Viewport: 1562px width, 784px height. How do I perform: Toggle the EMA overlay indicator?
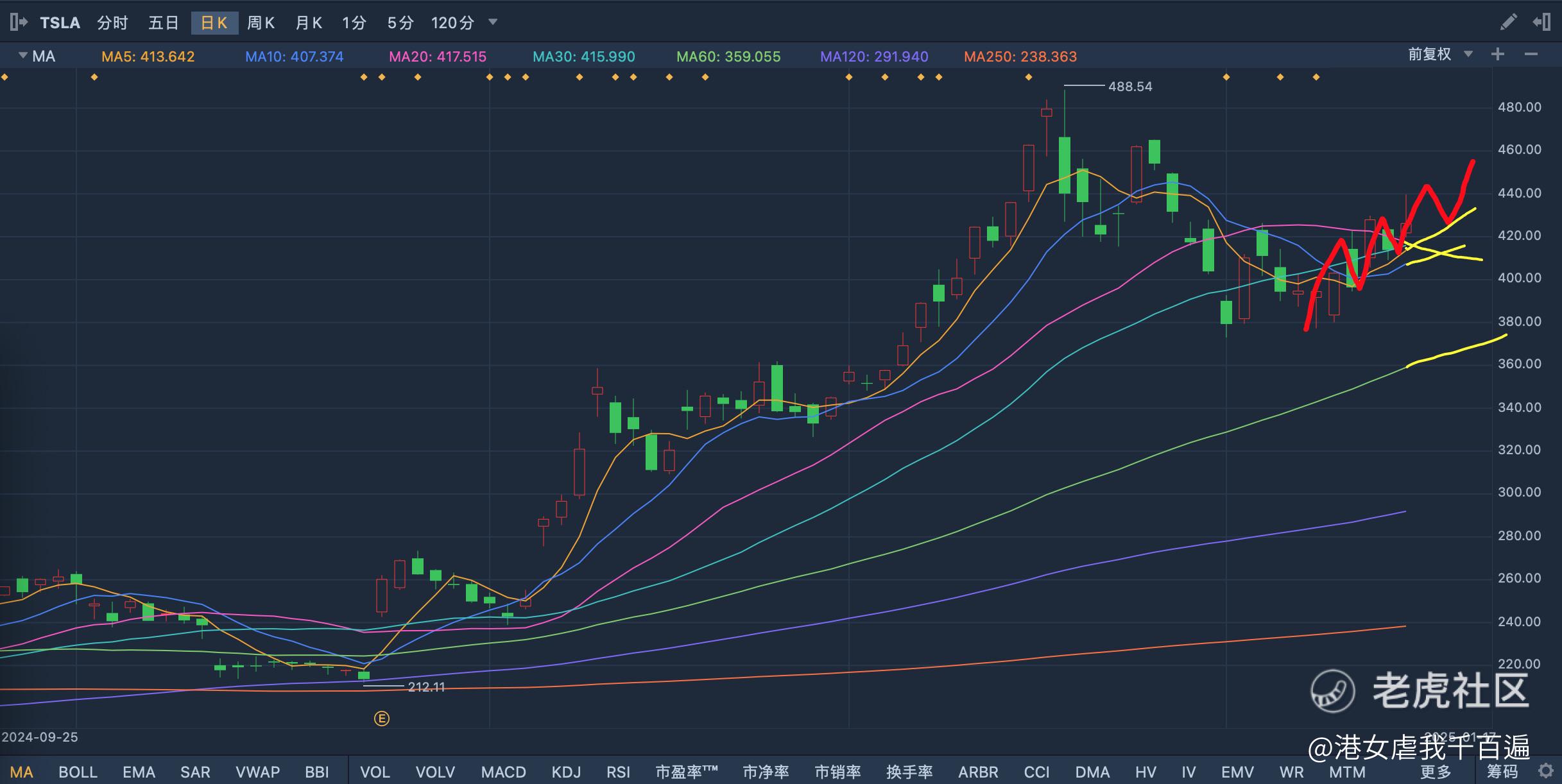[x=139, y=772]
